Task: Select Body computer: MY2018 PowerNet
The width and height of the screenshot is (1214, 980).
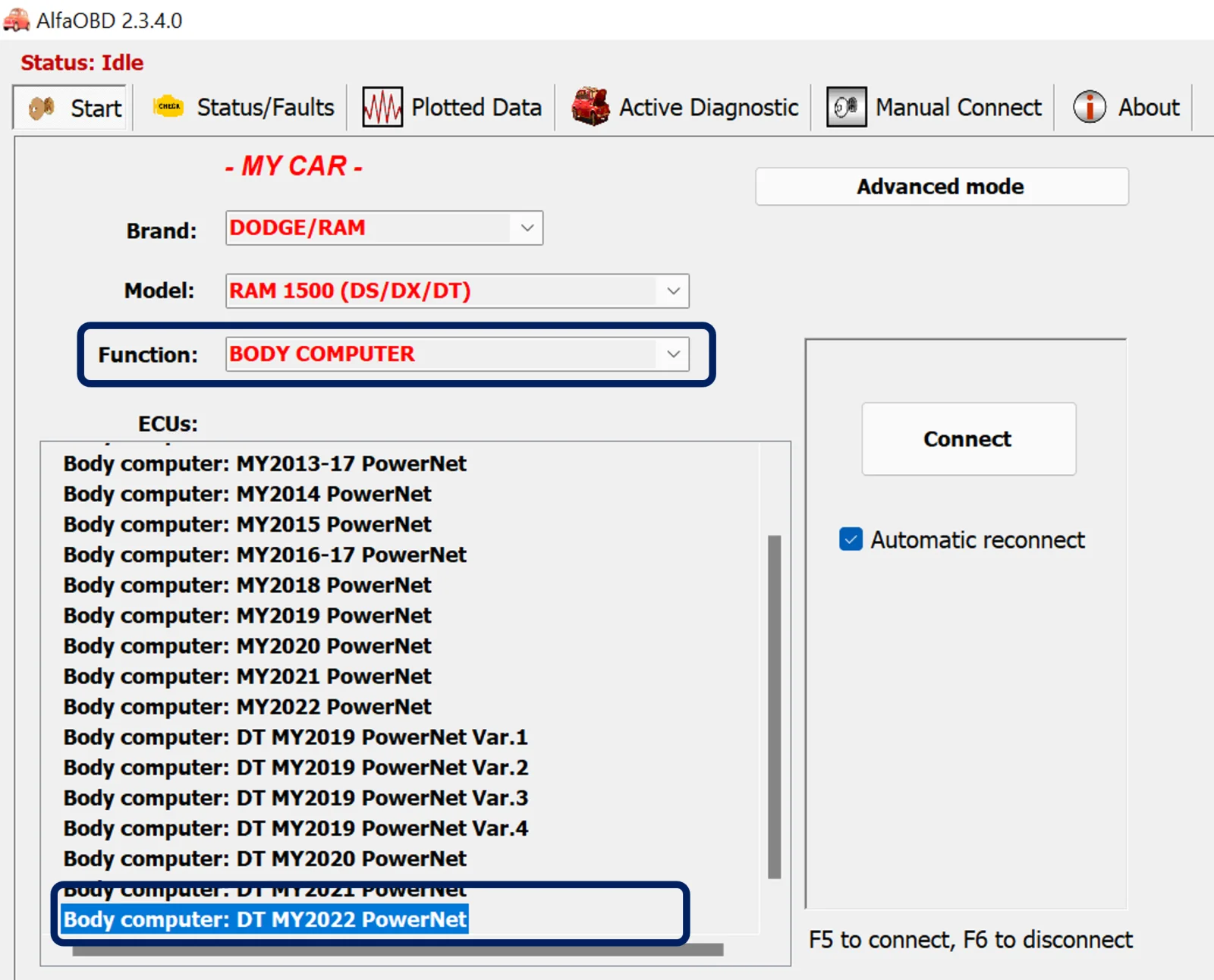Action: point(247,586)
